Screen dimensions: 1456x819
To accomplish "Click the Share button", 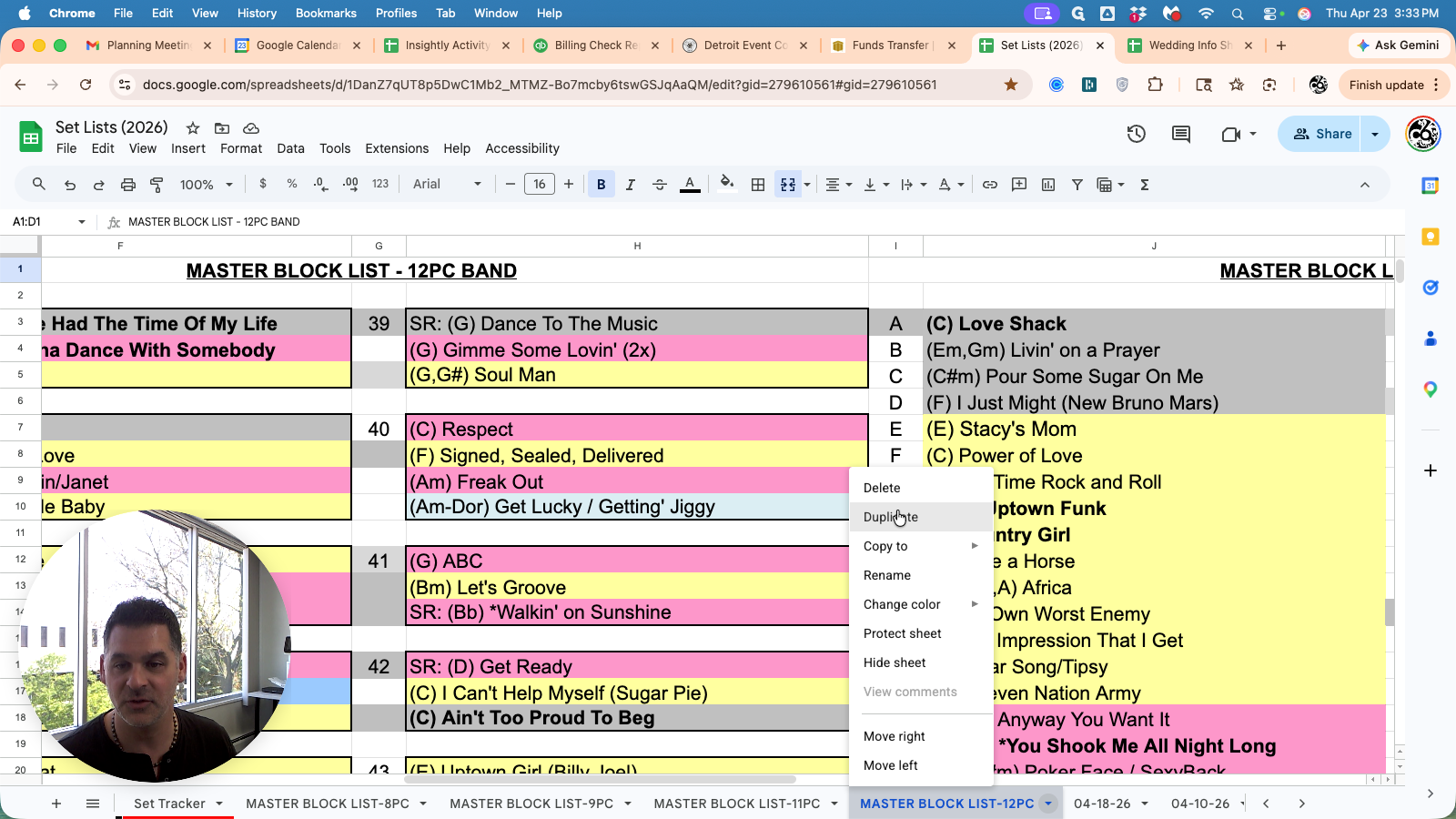I will tap(1322, 134).
